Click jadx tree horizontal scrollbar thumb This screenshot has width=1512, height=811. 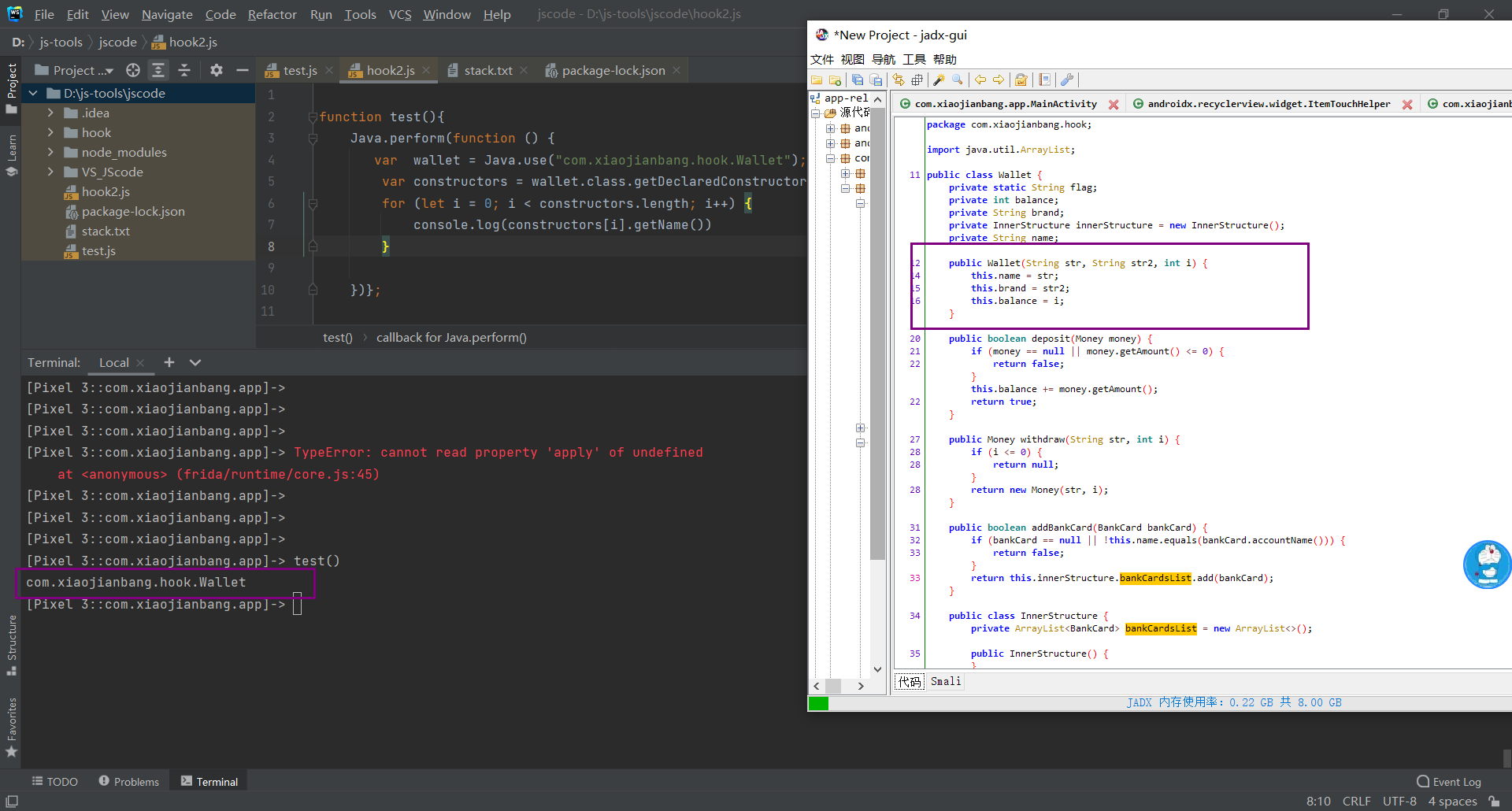click(833, 686)
